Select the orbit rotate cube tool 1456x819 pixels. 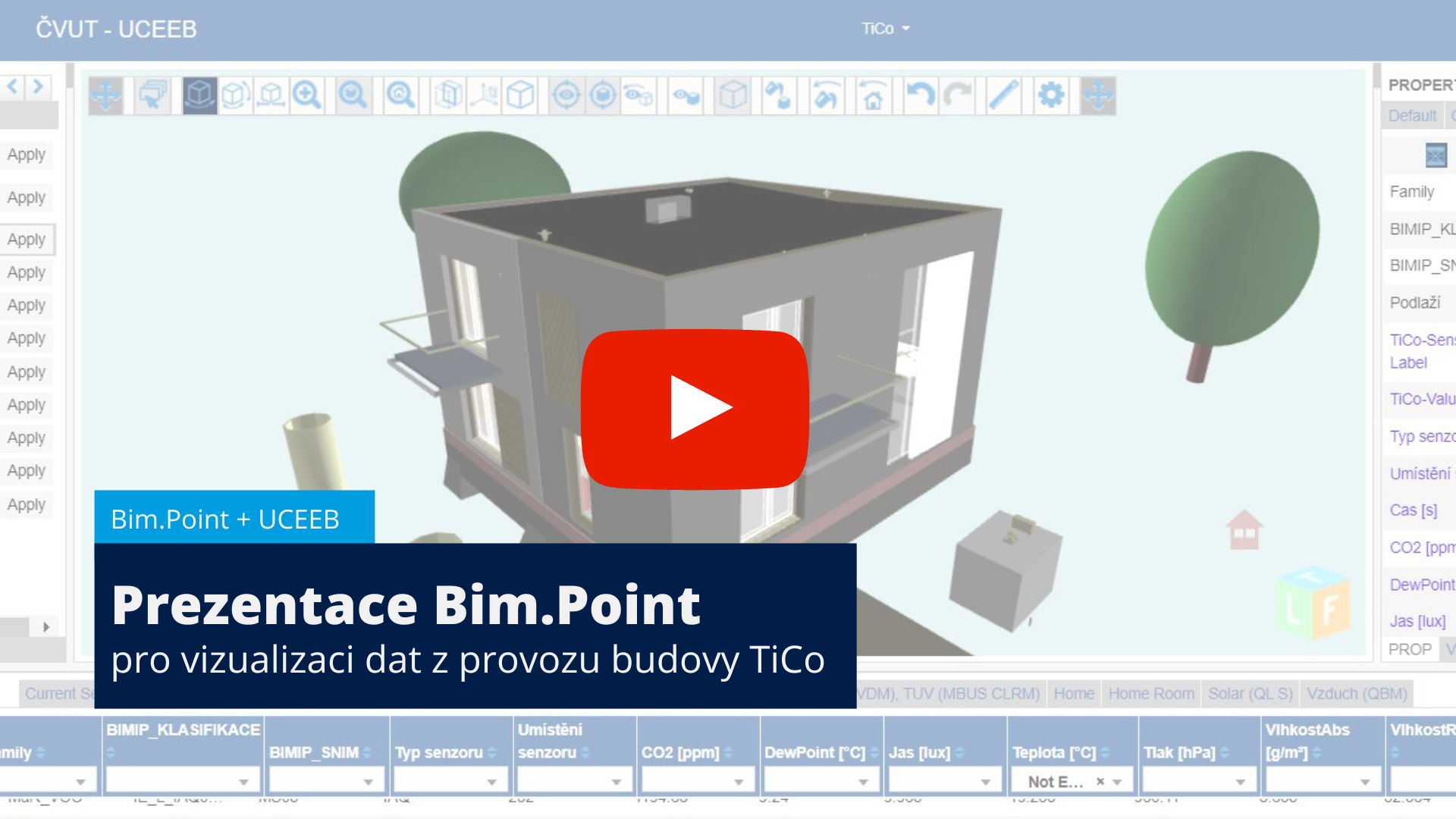tap(235, 96)
